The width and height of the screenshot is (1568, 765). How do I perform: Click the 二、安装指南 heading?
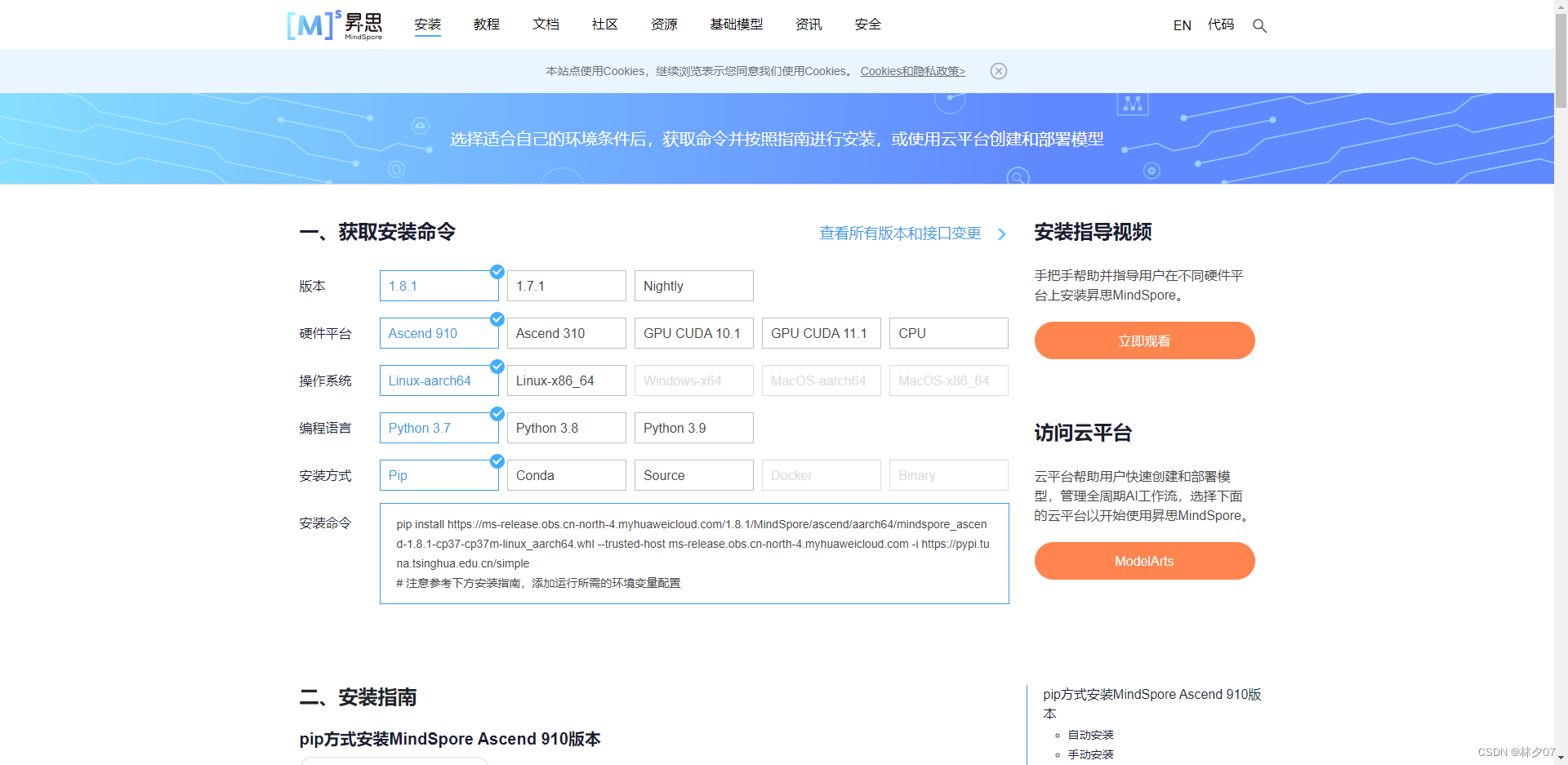click(358, 697)
